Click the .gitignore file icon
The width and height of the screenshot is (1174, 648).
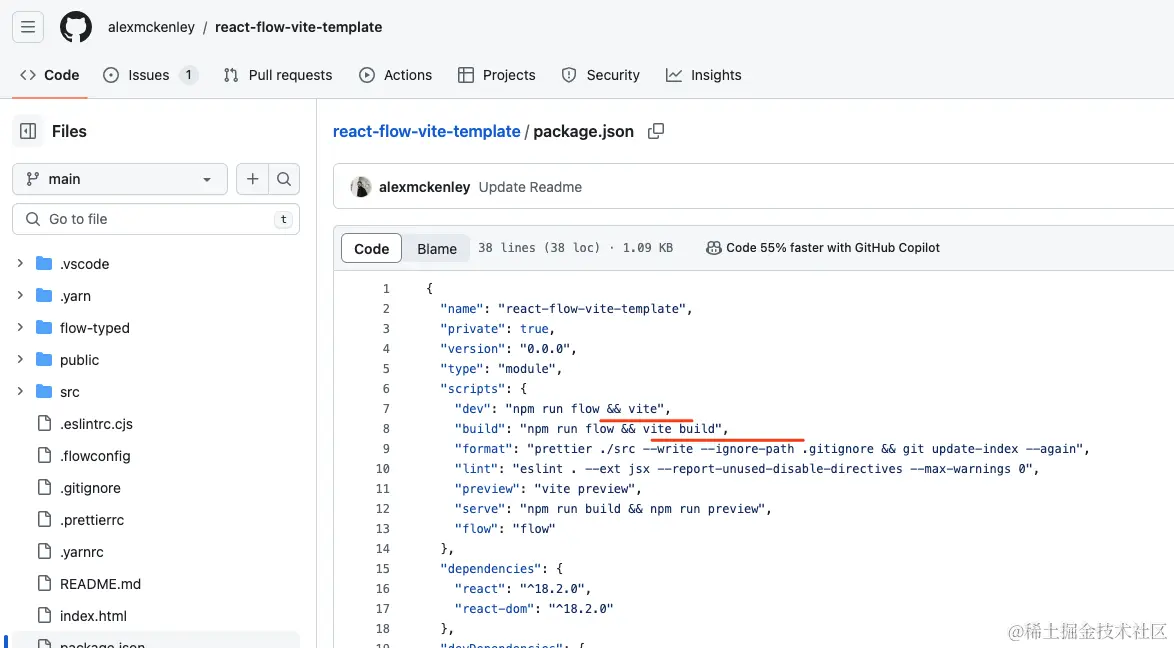click(x=44, y=488)
